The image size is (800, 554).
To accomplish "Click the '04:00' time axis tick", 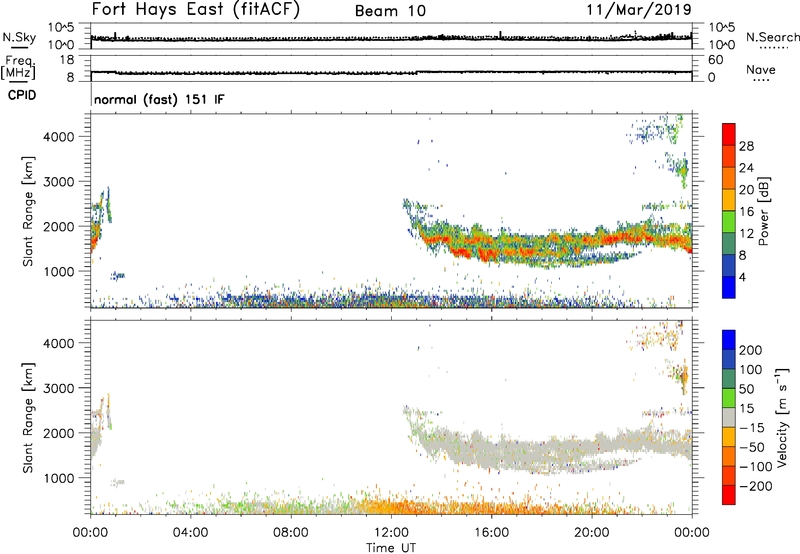I will click(x=191, y=533).
